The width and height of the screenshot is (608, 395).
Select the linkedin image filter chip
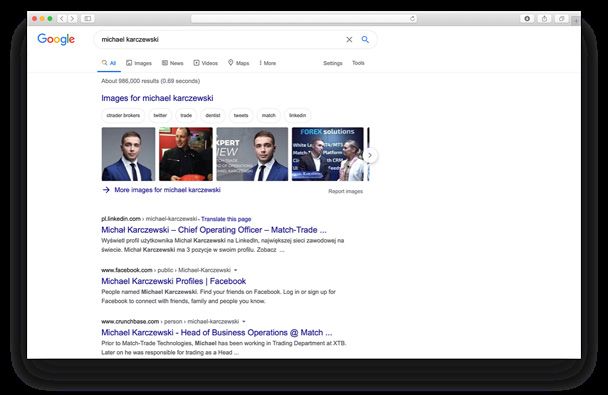(297, 116)
